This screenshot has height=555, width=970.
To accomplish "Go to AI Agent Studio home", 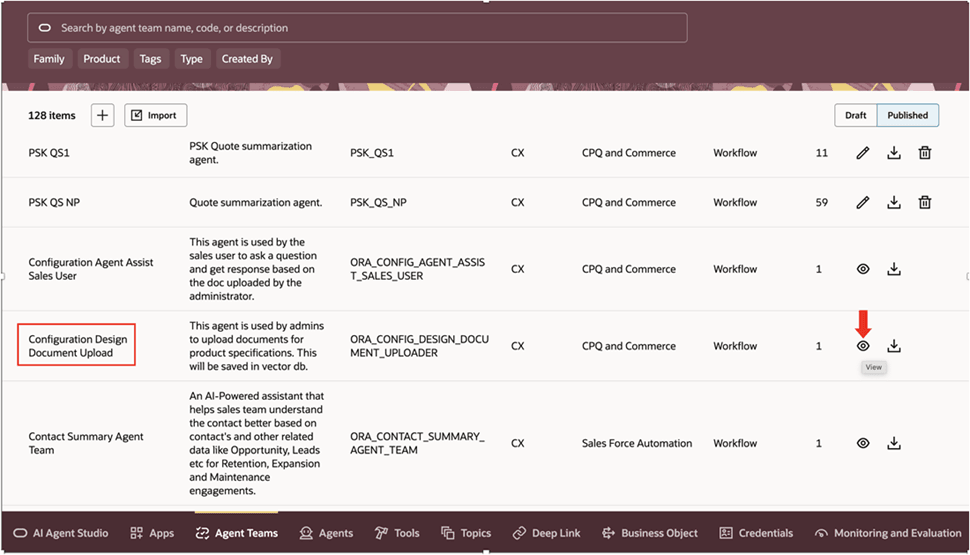I will coord(61,533).
